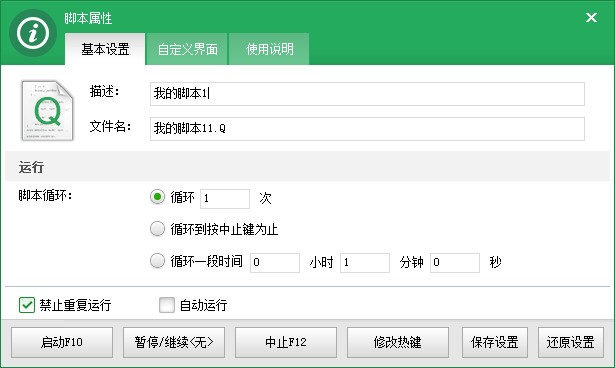
Task: Click the 启动F10 button
Action: (x=62, y=342)
